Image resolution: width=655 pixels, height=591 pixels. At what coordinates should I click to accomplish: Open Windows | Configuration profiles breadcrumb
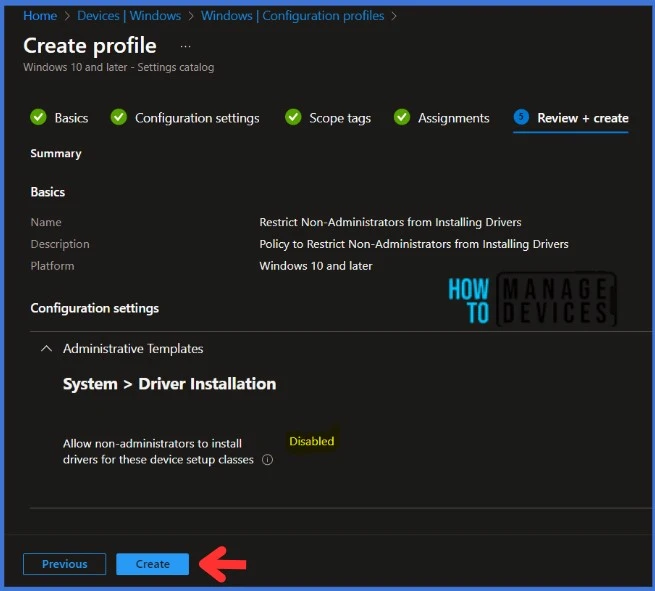click(x=292, y=15)
